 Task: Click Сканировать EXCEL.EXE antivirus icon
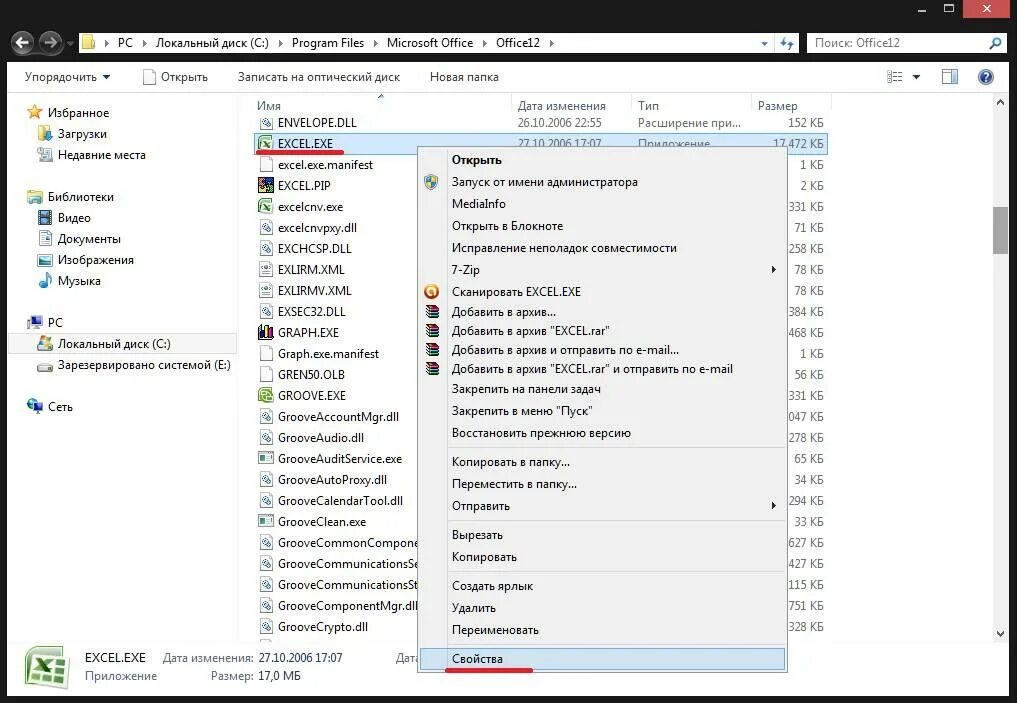[x=431, y=291]
